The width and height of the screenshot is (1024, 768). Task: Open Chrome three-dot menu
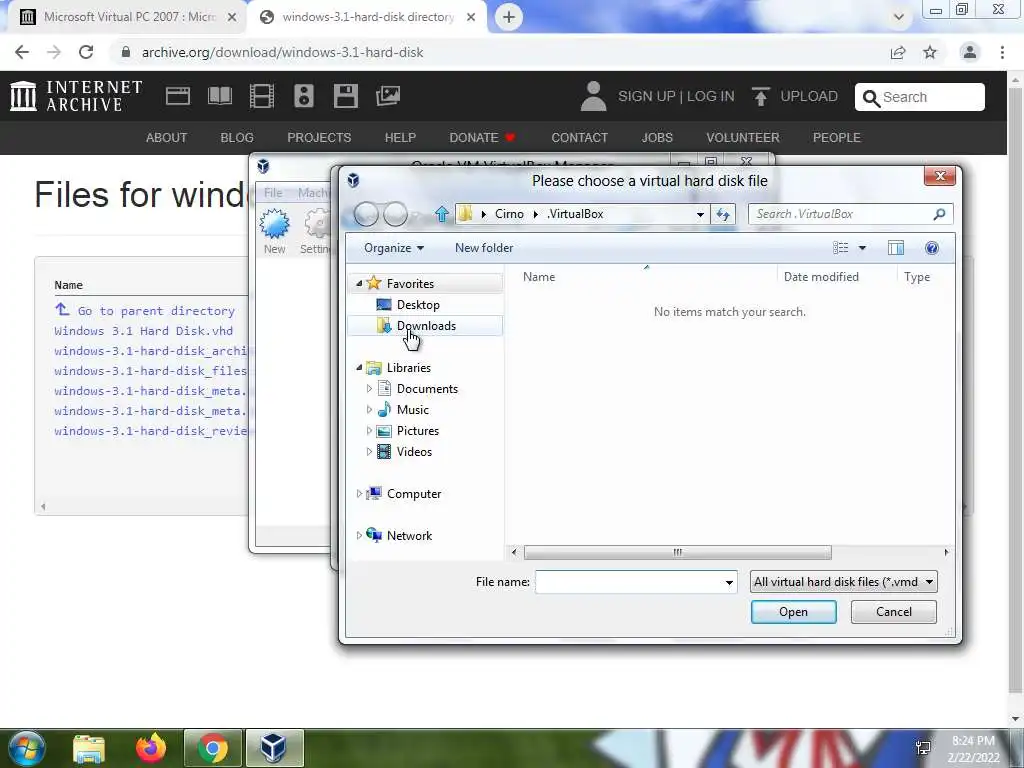1002,52
